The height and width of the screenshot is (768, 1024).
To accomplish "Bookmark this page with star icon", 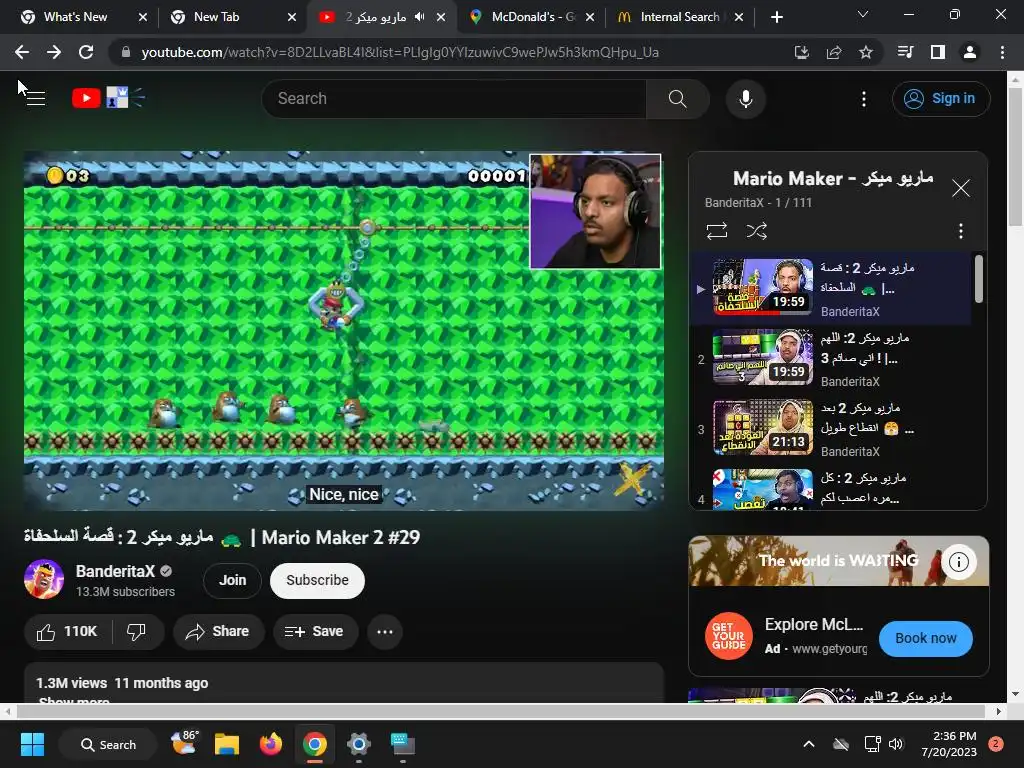I will [865, 52].
